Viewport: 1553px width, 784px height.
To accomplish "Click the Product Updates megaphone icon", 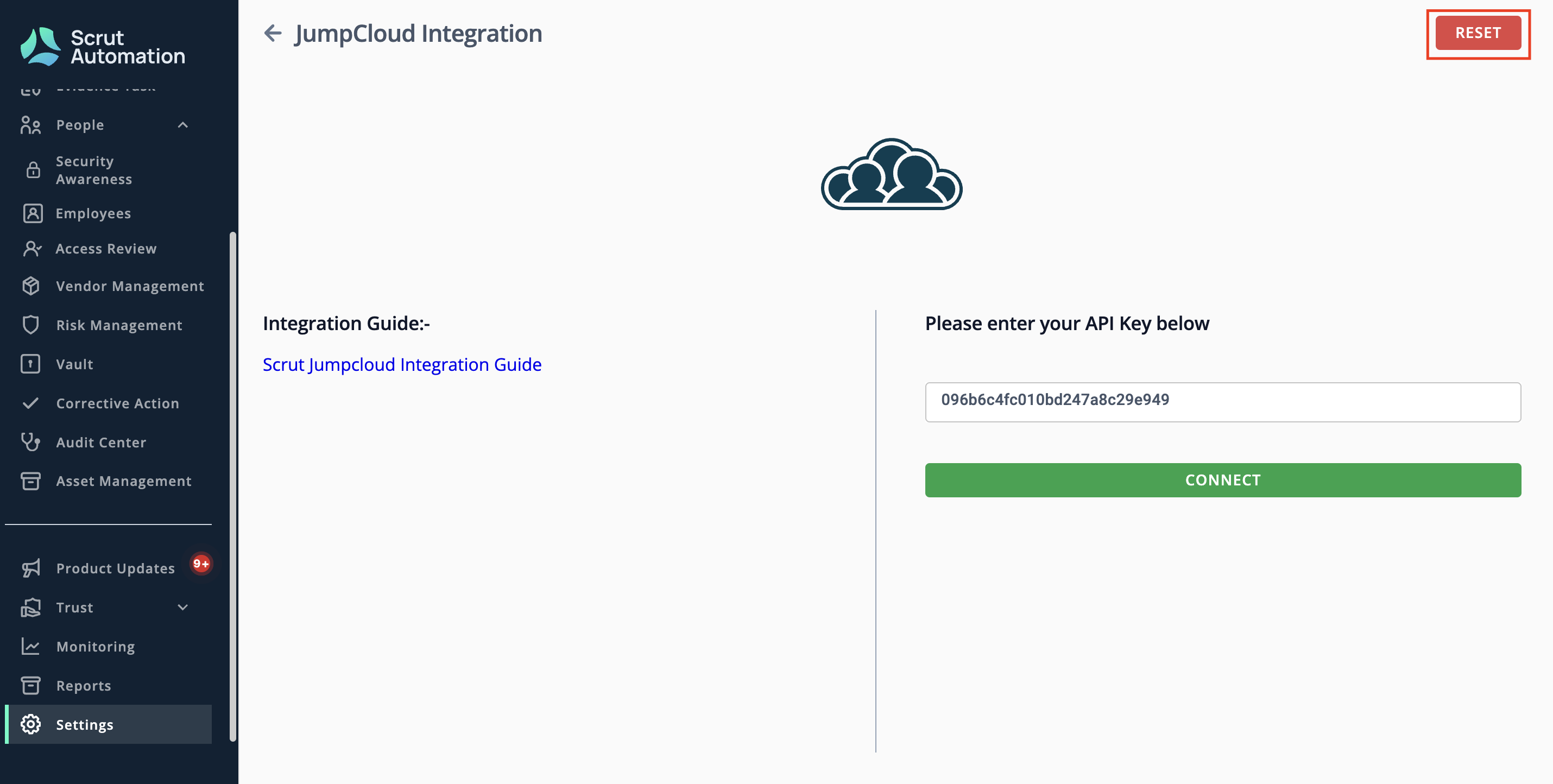I will click(x=31, y=568).
